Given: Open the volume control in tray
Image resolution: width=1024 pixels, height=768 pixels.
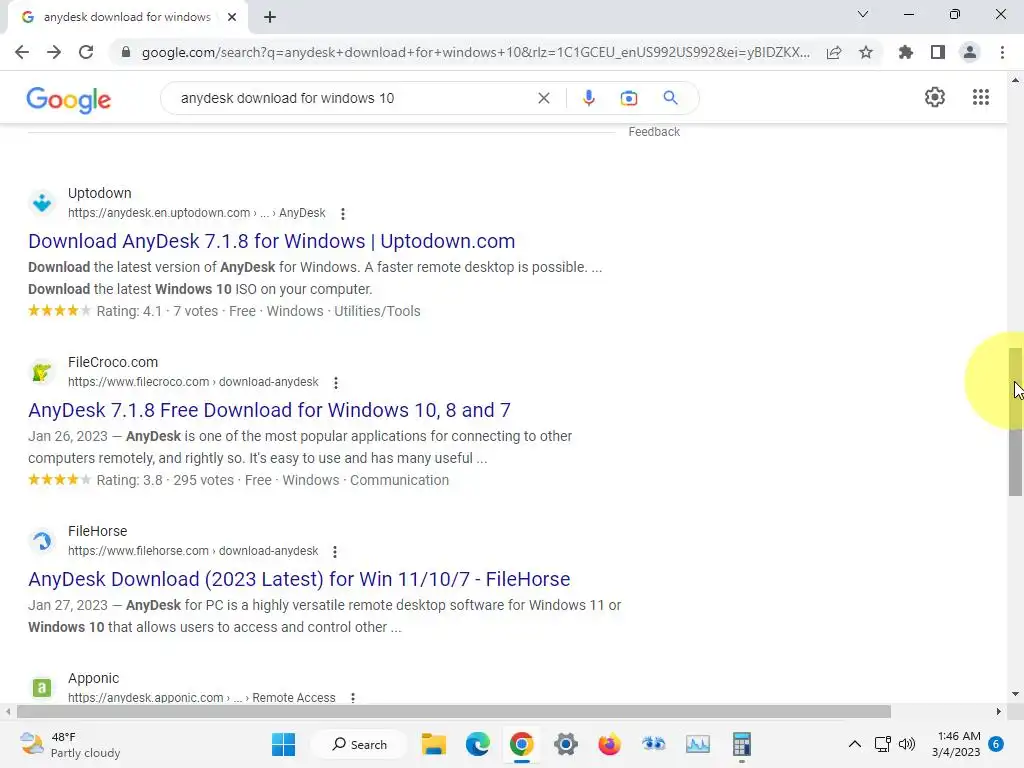Looking at the screenshot, I should tap(906, 744).
